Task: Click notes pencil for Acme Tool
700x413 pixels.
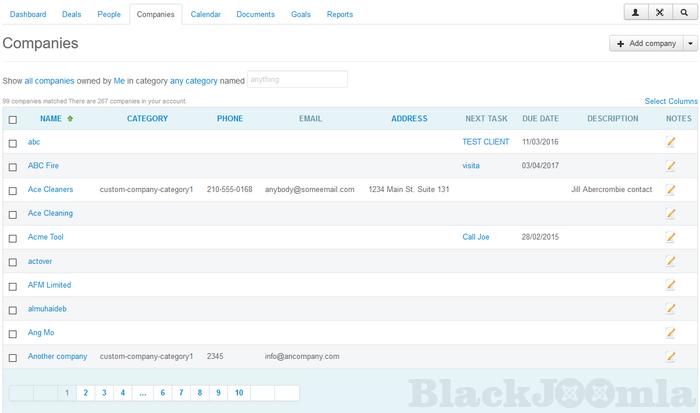Action: pos(671,238)
